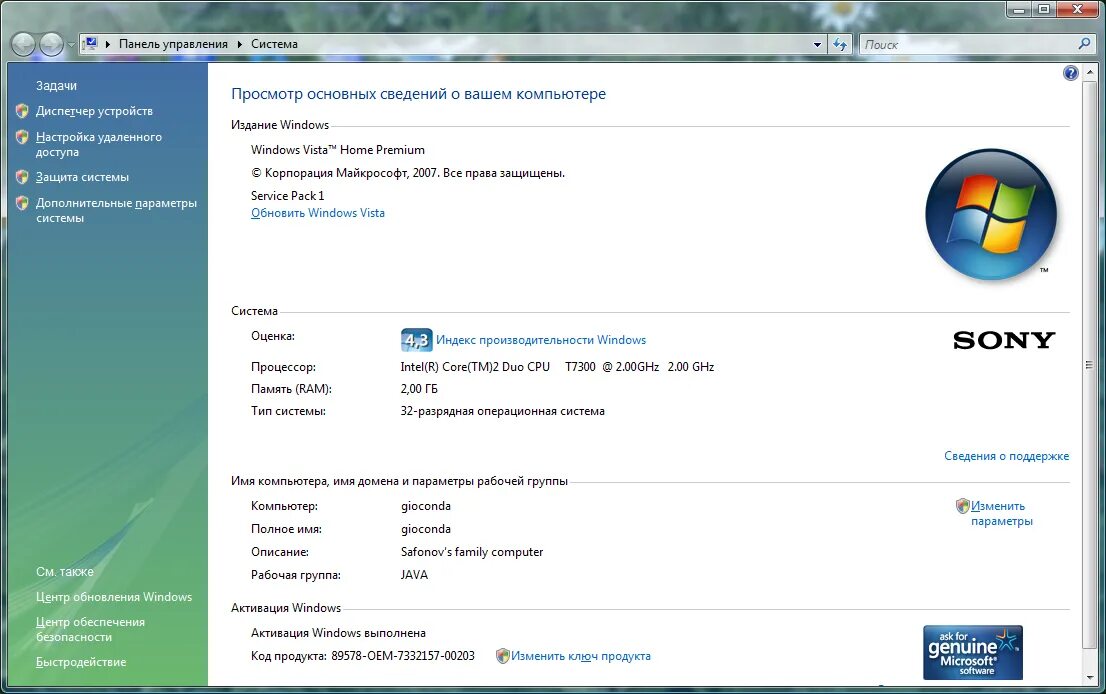This screenshot has height=694, width=1106.
Task: Click the computer icon in address bar
Action: pyautogui.click(x=90, y=44)
